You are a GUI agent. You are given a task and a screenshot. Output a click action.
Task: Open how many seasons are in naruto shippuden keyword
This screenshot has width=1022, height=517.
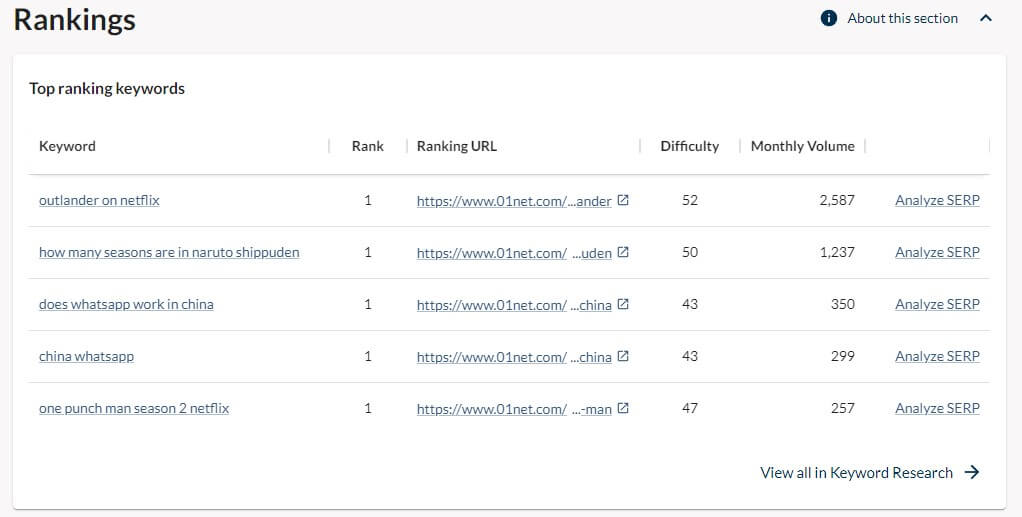point(169,252)
